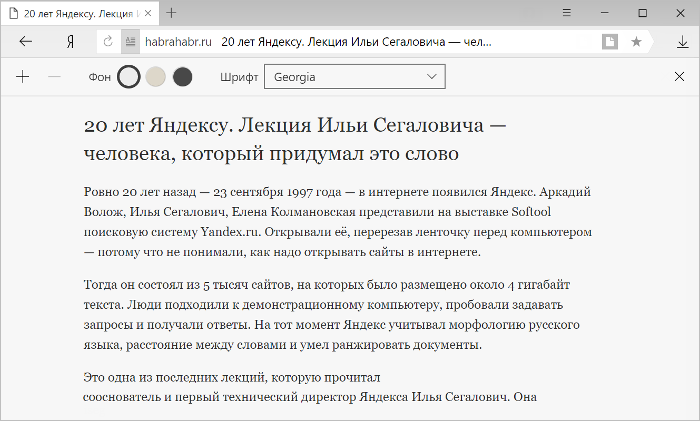Click paragraph starting 'Ровно 20 лет назад'
The width and height of the screenshot is (700, 421).
[x=338, y=222]
